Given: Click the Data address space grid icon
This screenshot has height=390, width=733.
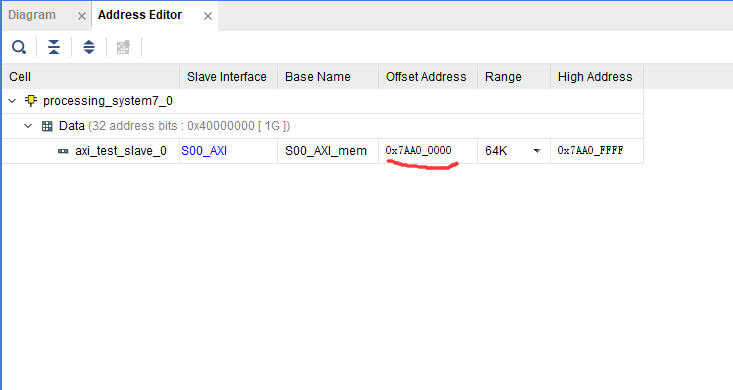Looking at the screenshot, I should [x=47, y=126].
